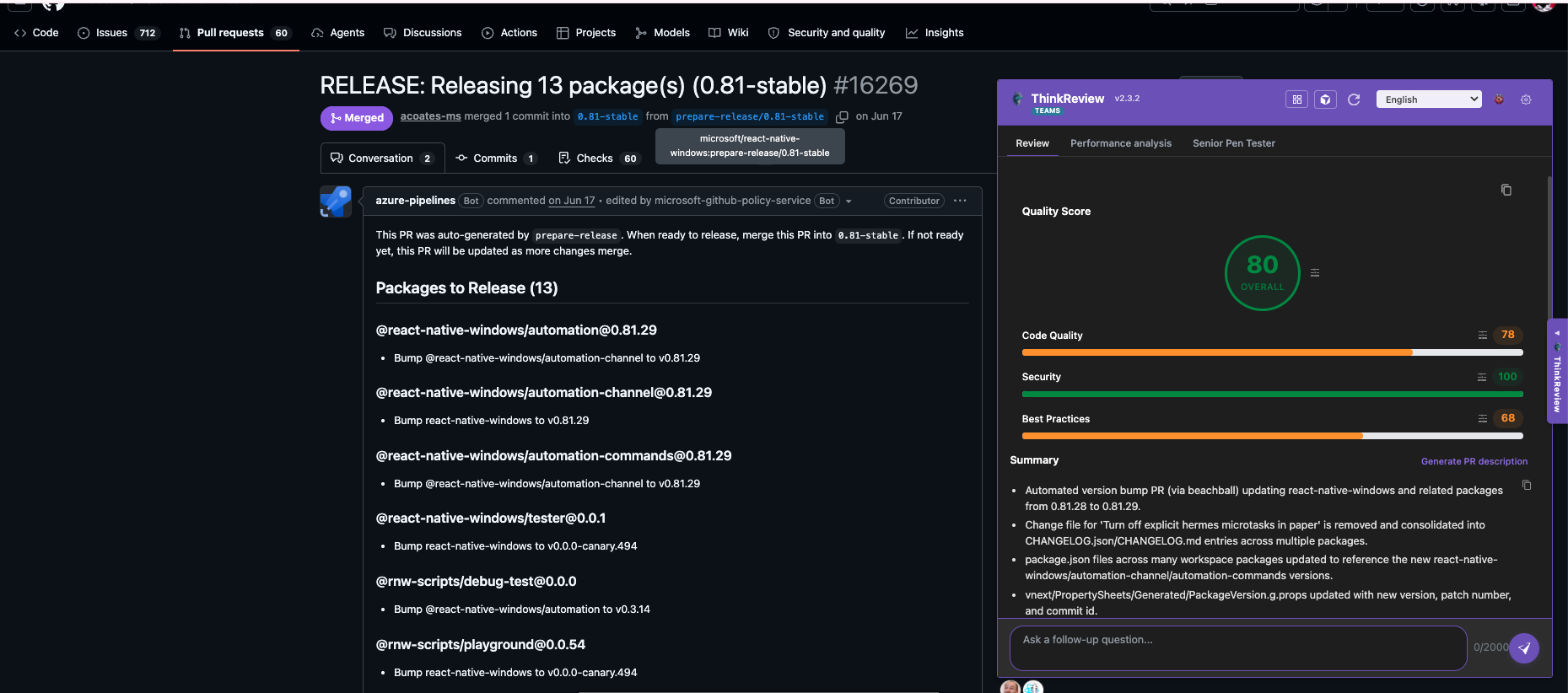Image resolution: width=1568 pixels, height=693 pixels.
Task: Open ThinkReview settings gear
Action: [1526, 99]
